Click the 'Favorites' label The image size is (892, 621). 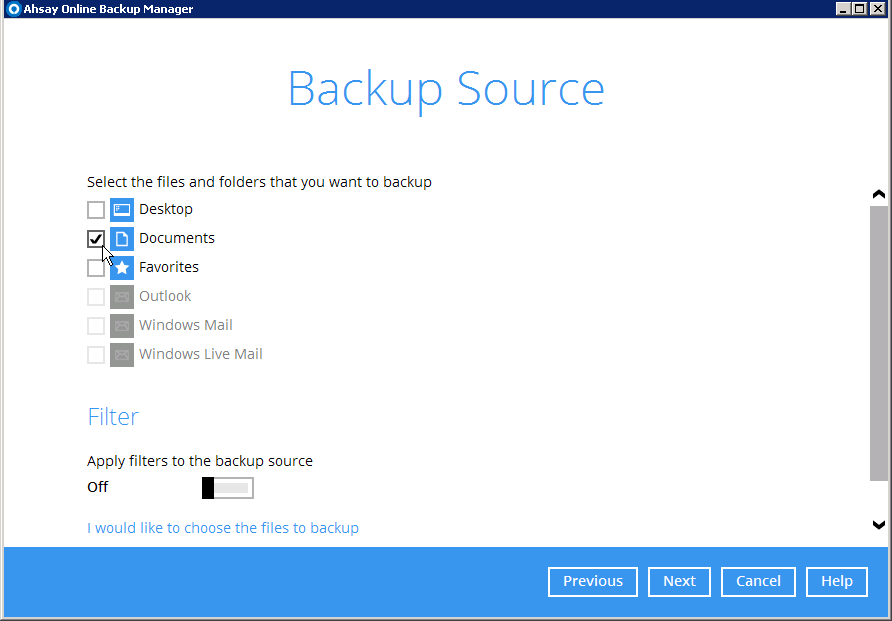[x=169, y=267]
